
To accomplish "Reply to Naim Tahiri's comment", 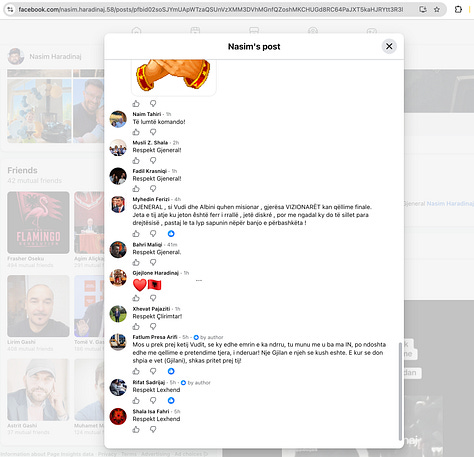I will click(153, 132).
